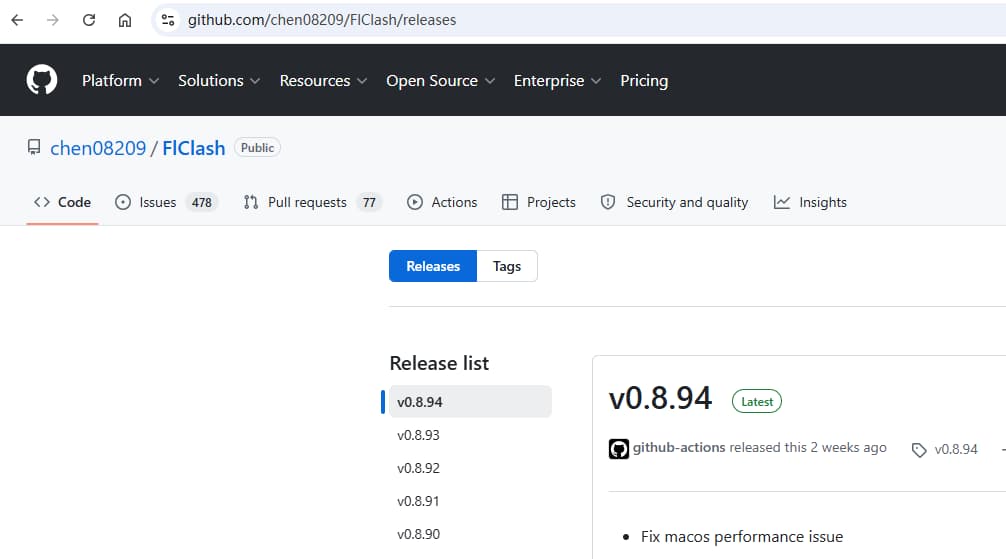Open the Security and quality tab
Image resolution: width=1006 pixels, height=559 pixels.
(674, 202)
